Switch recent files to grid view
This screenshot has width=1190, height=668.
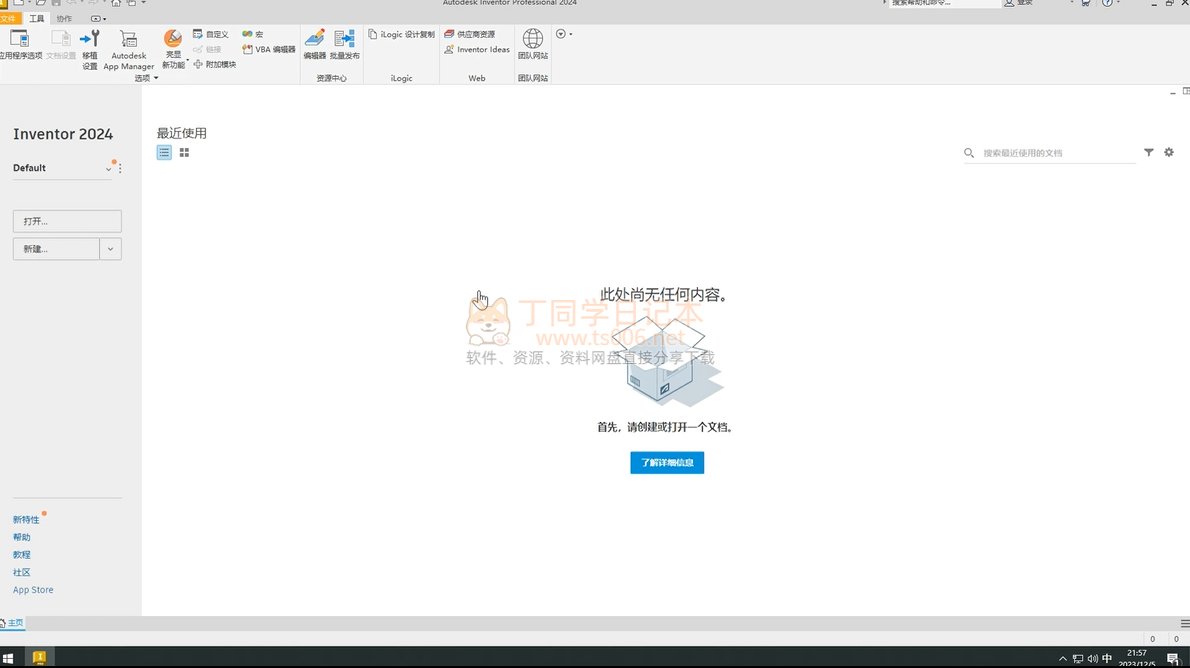184,153
